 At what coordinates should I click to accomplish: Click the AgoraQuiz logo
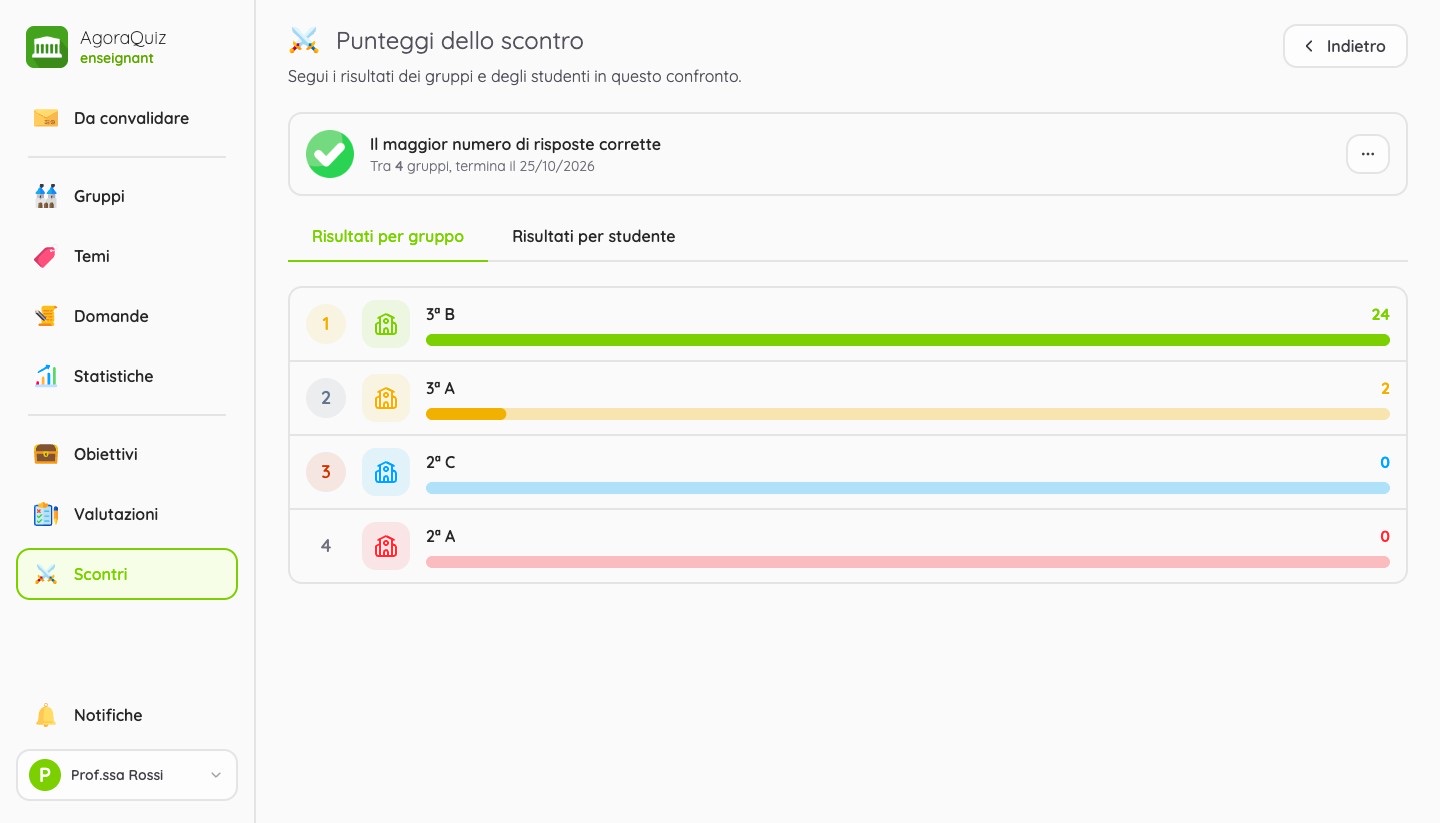(47, 47)
